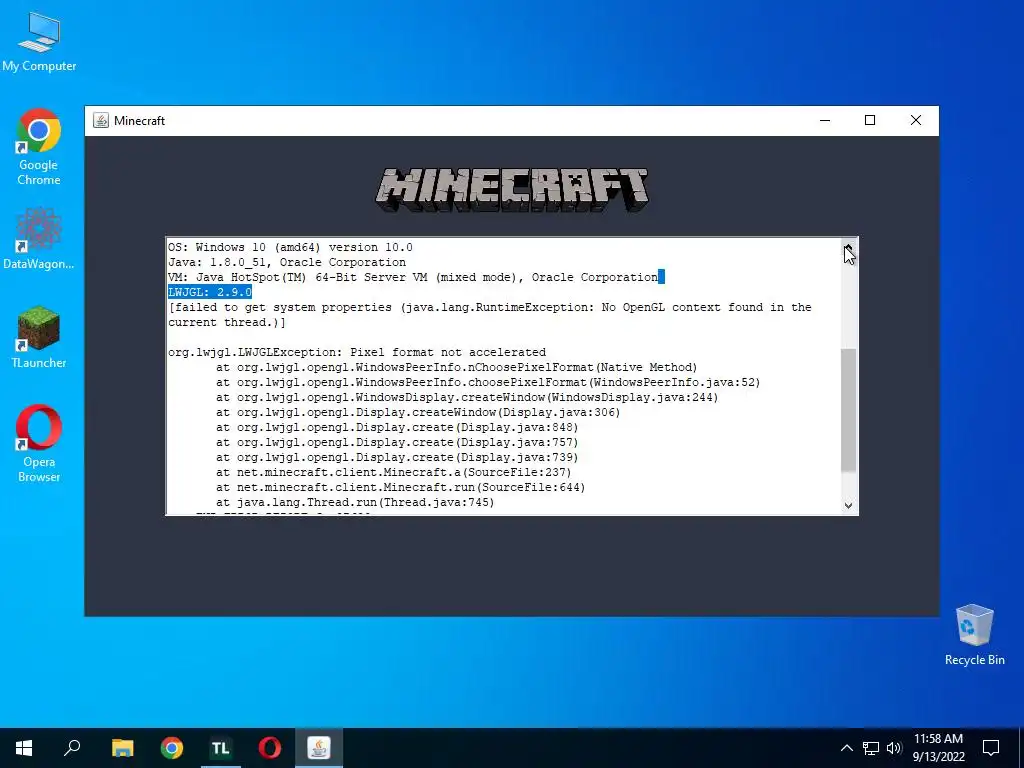
Task: Open Opera from the taskbar
Action: click(x=270, y=748)
